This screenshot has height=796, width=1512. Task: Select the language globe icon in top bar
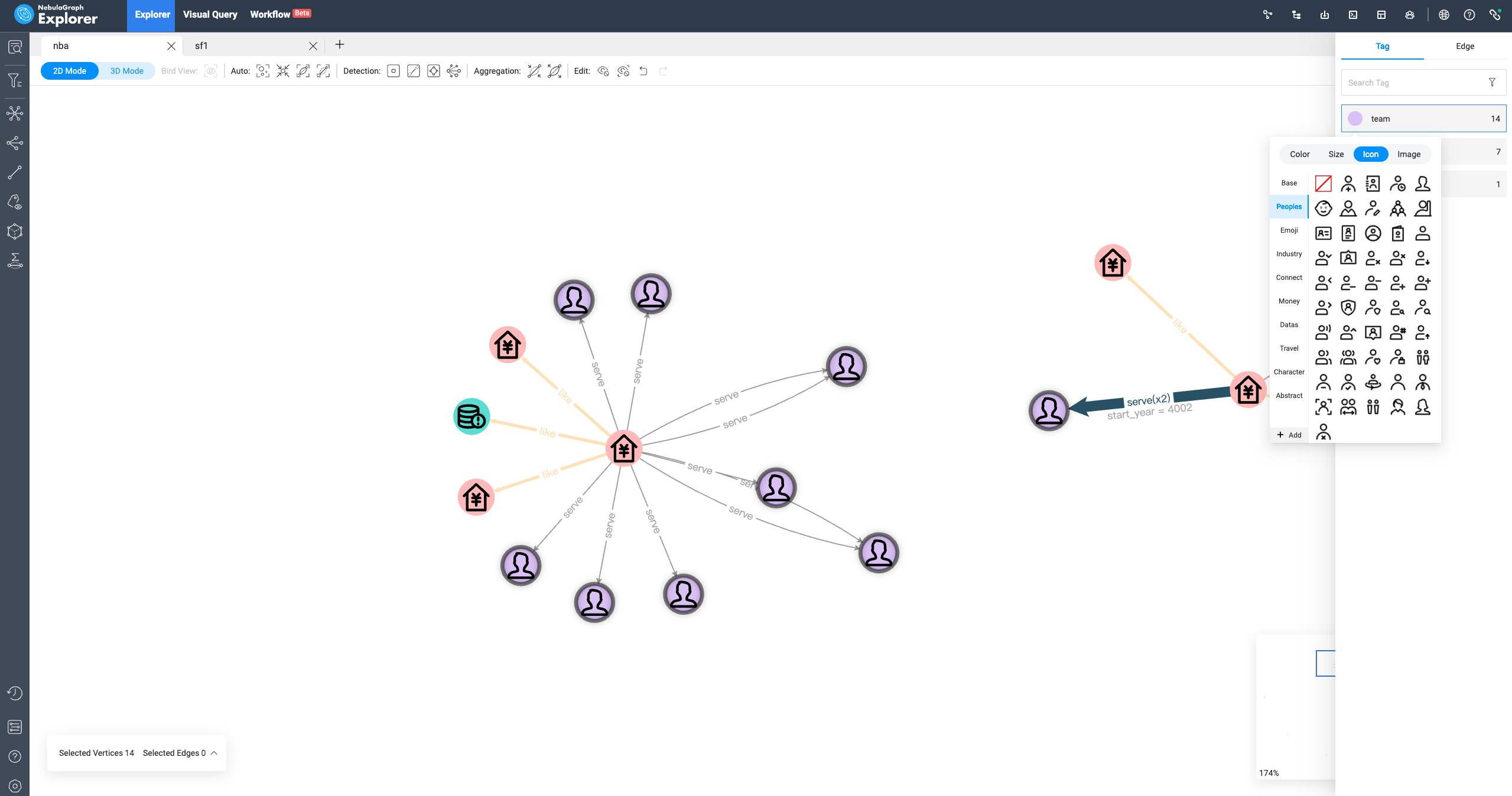coord(1445,14)
